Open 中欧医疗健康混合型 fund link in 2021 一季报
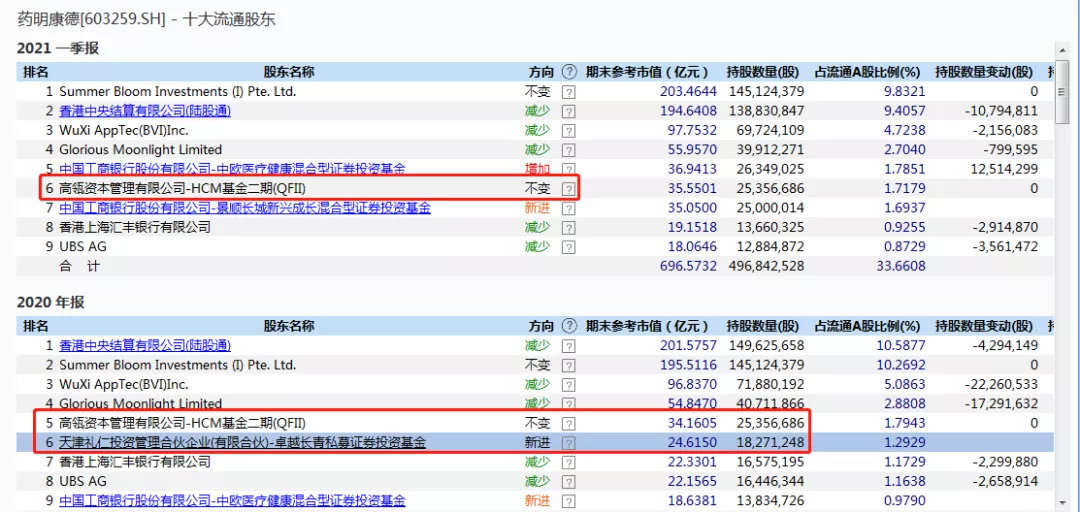The image size is (1080, 512). 232,169
